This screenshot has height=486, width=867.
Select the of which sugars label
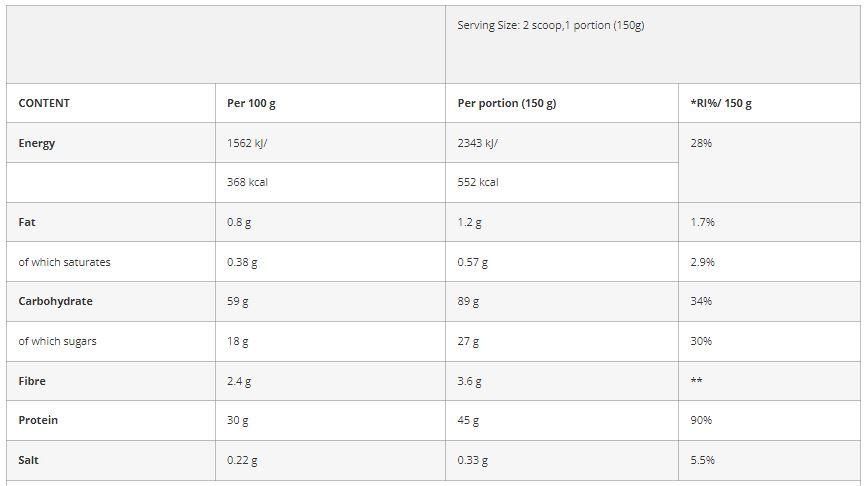[x=57, y=341]
